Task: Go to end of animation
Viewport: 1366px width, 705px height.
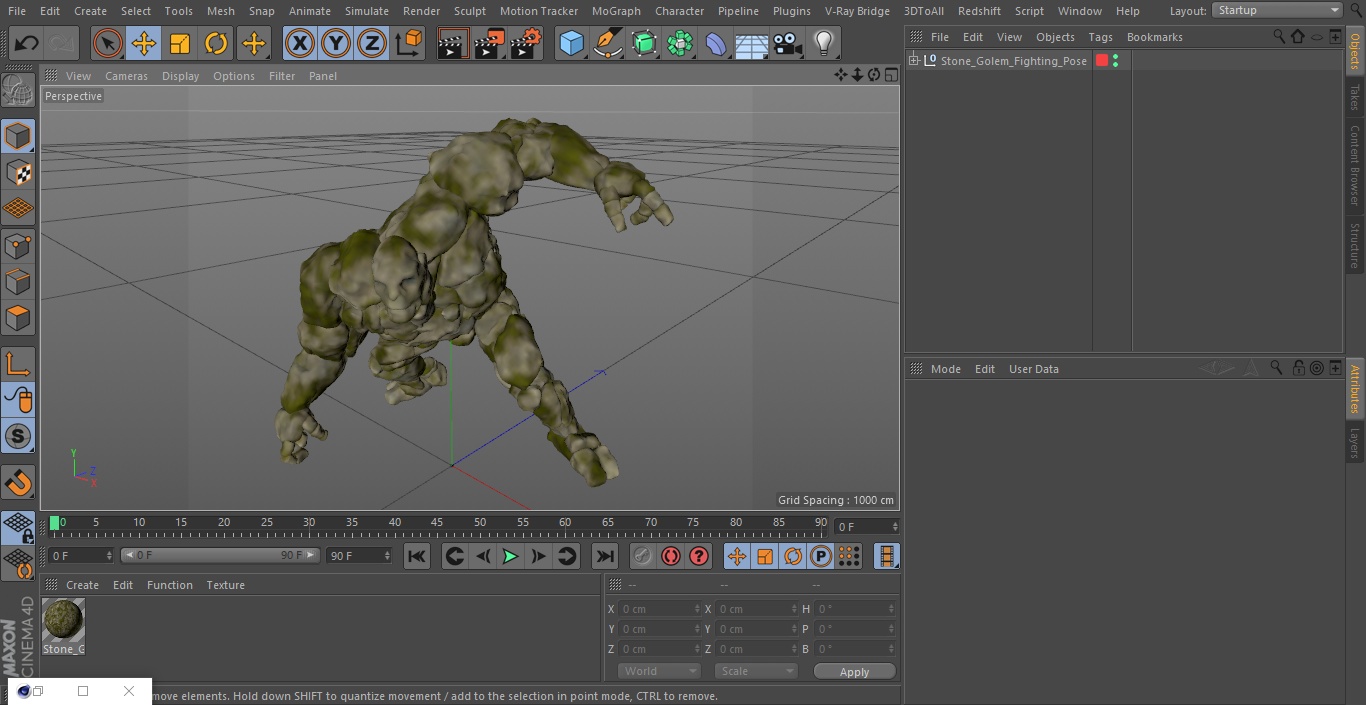Action: 605,556
